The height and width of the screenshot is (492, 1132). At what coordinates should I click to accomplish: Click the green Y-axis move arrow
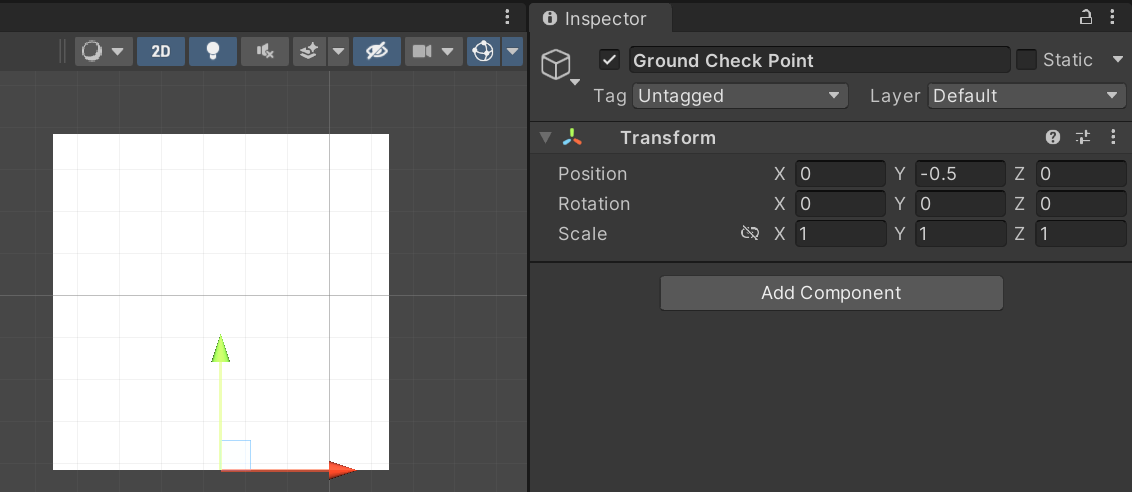click(220, 349)
